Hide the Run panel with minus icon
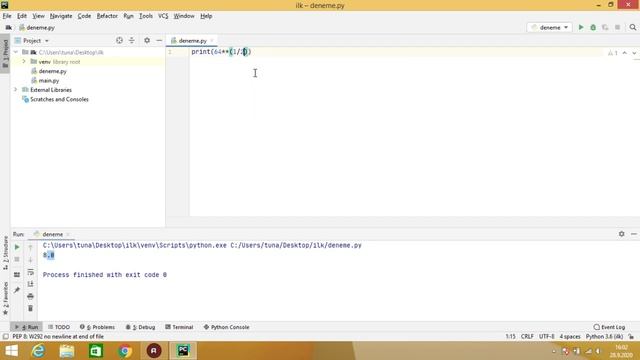 coord(633,234)
